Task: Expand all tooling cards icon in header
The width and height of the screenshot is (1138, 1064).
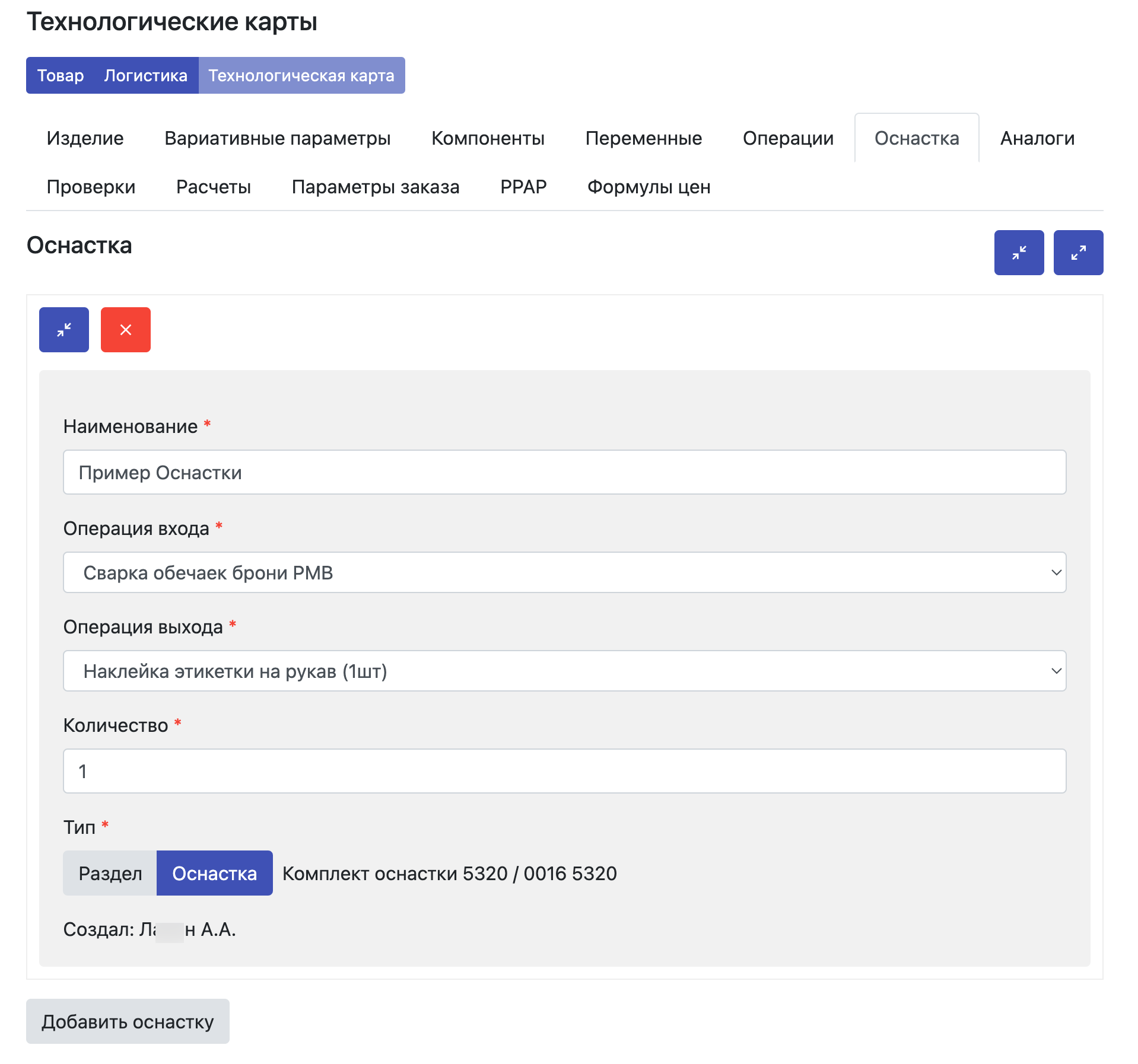Action: pos(1077,253)
